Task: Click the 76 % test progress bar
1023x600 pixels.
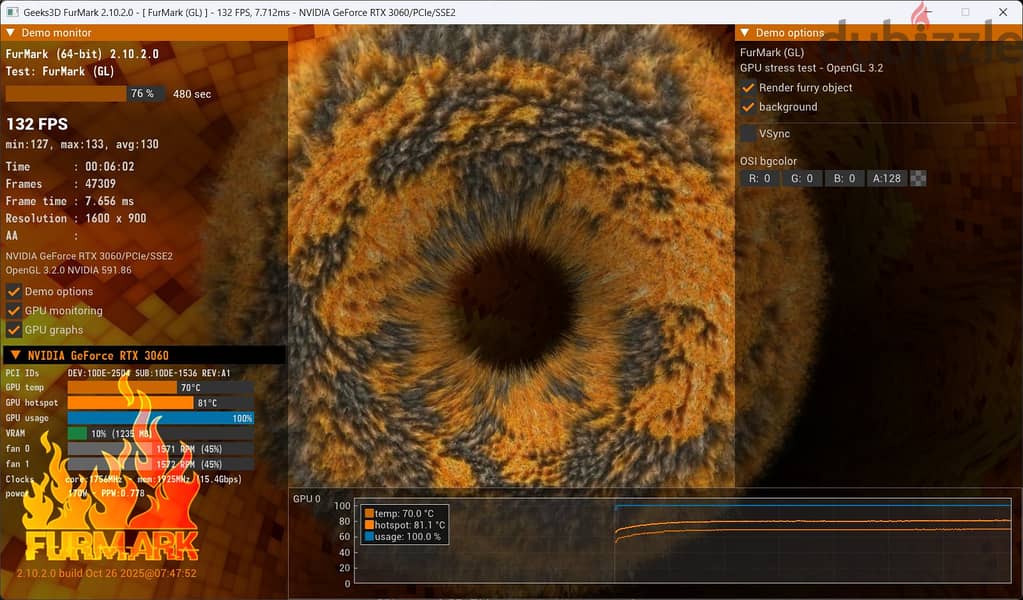Action: tap(85, 94)
